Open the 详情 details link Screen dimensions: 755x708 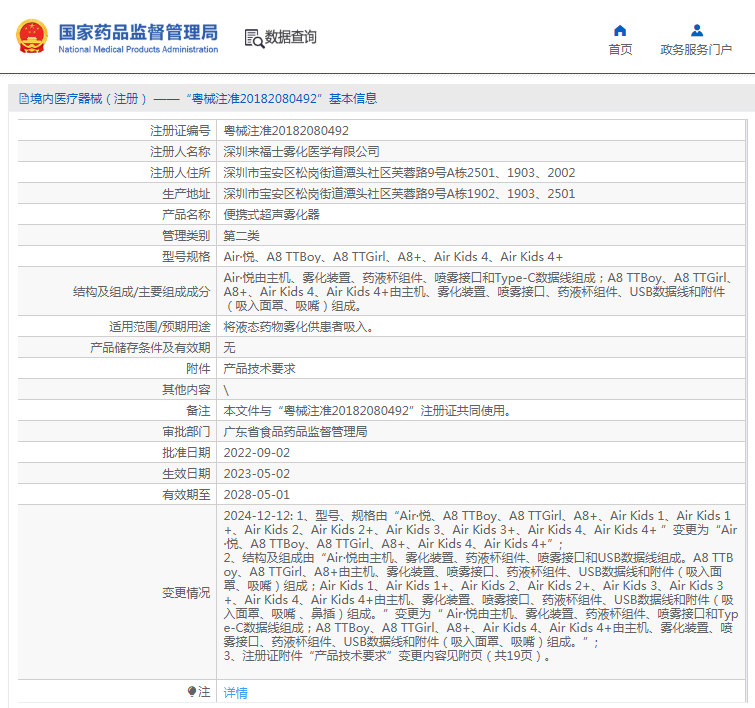pos(235,693)
